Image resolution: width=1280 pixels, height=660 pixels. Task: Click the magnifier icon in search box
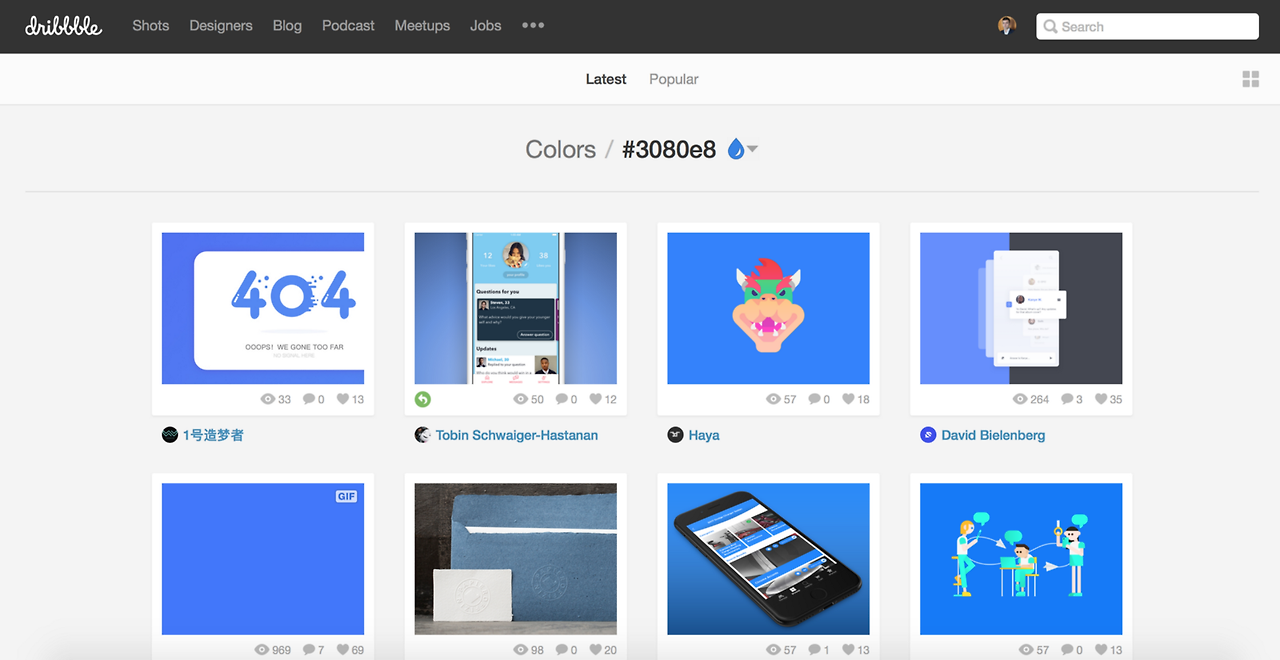click(x=1050, y=27)
